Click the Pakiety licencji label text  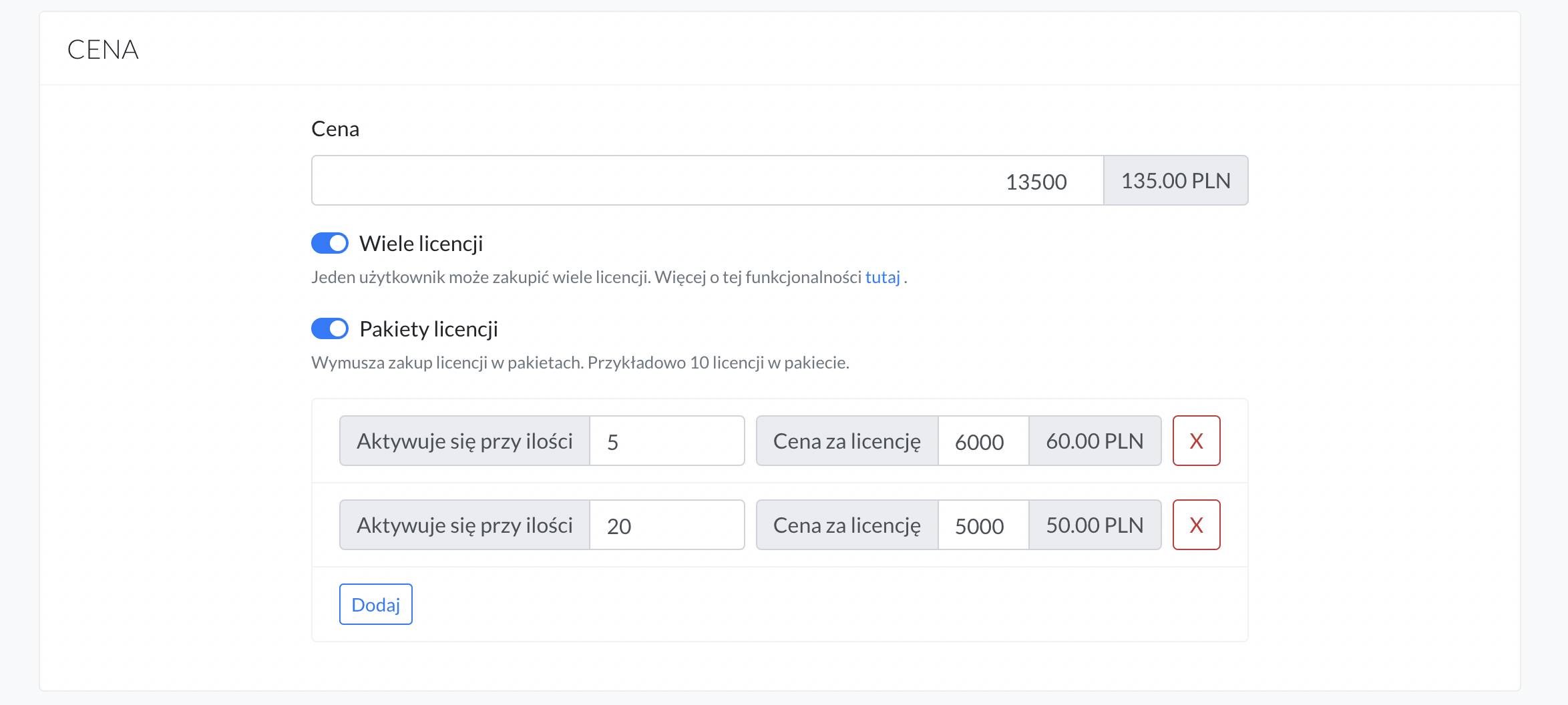click(x=429, y=329)
